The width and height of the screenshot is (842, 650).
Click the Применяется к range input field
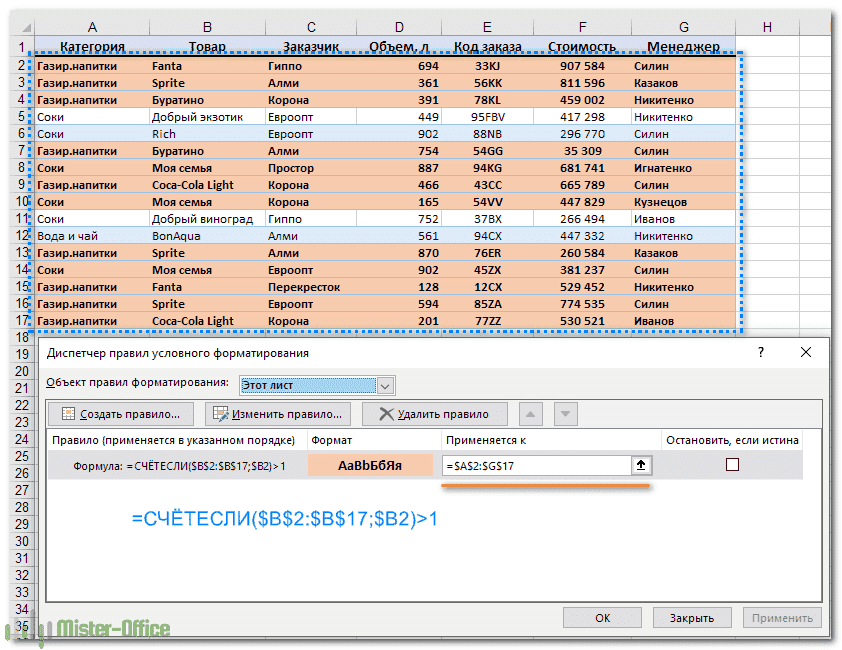coord(535,465)
